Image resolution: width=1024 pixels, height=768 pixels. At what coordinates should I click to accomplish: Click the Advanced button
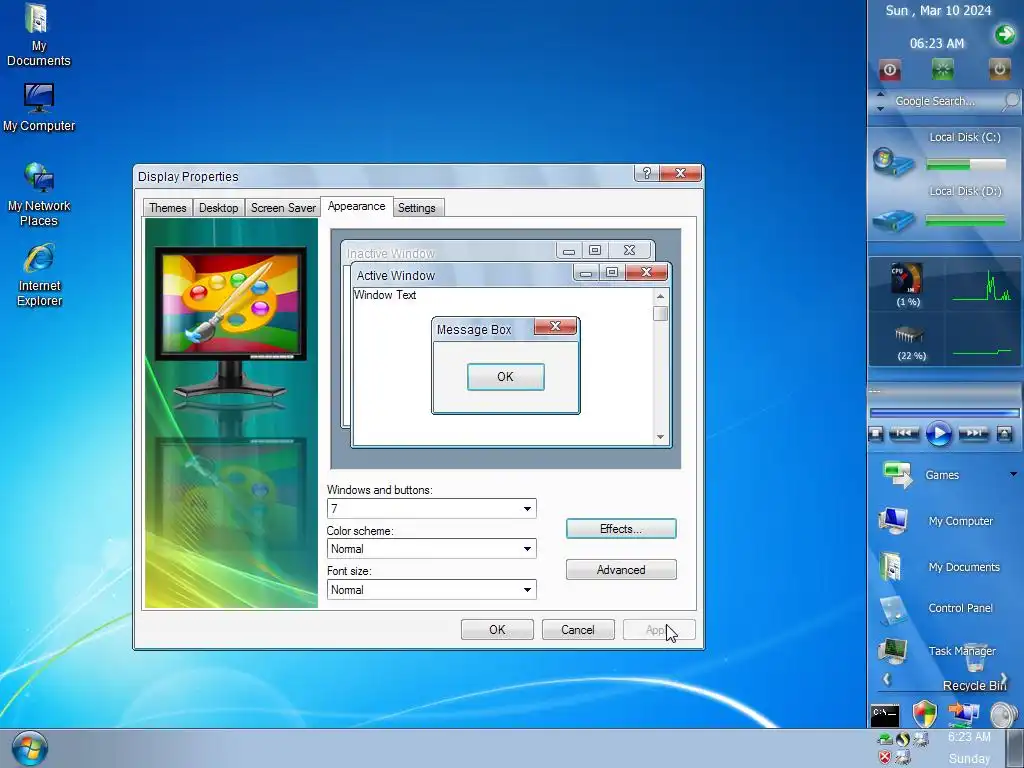click(x=621, y=569)
